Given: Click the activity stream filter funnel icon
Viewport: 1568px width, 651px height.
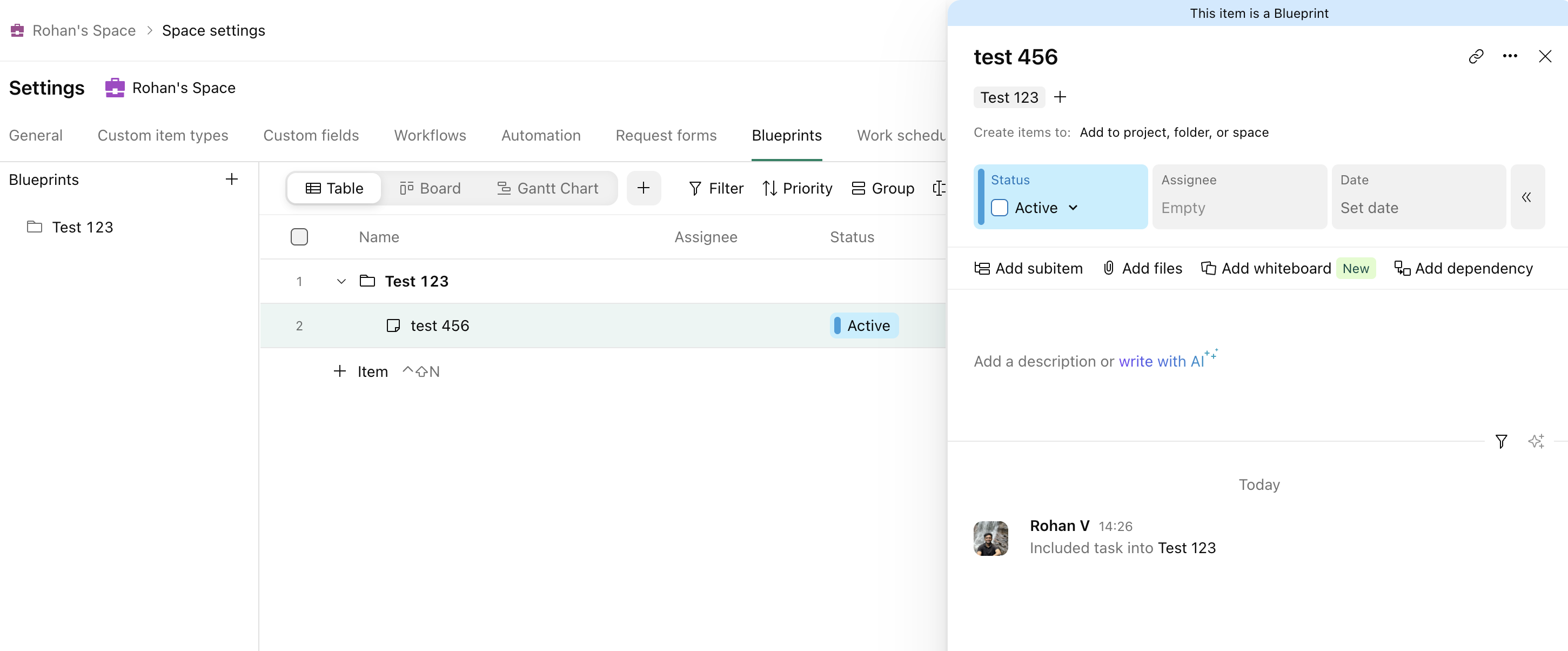Looking at the screenshot, I should coord(1501,441).
